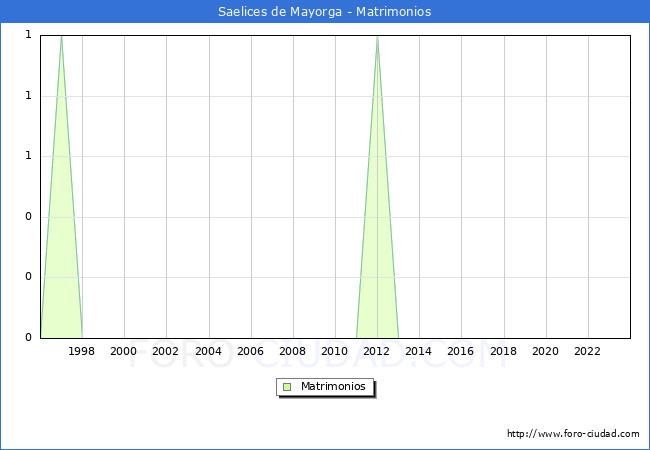650x450 pixels.
Task: Select the 2008 x-axis tick label
Action: point(292,351)
